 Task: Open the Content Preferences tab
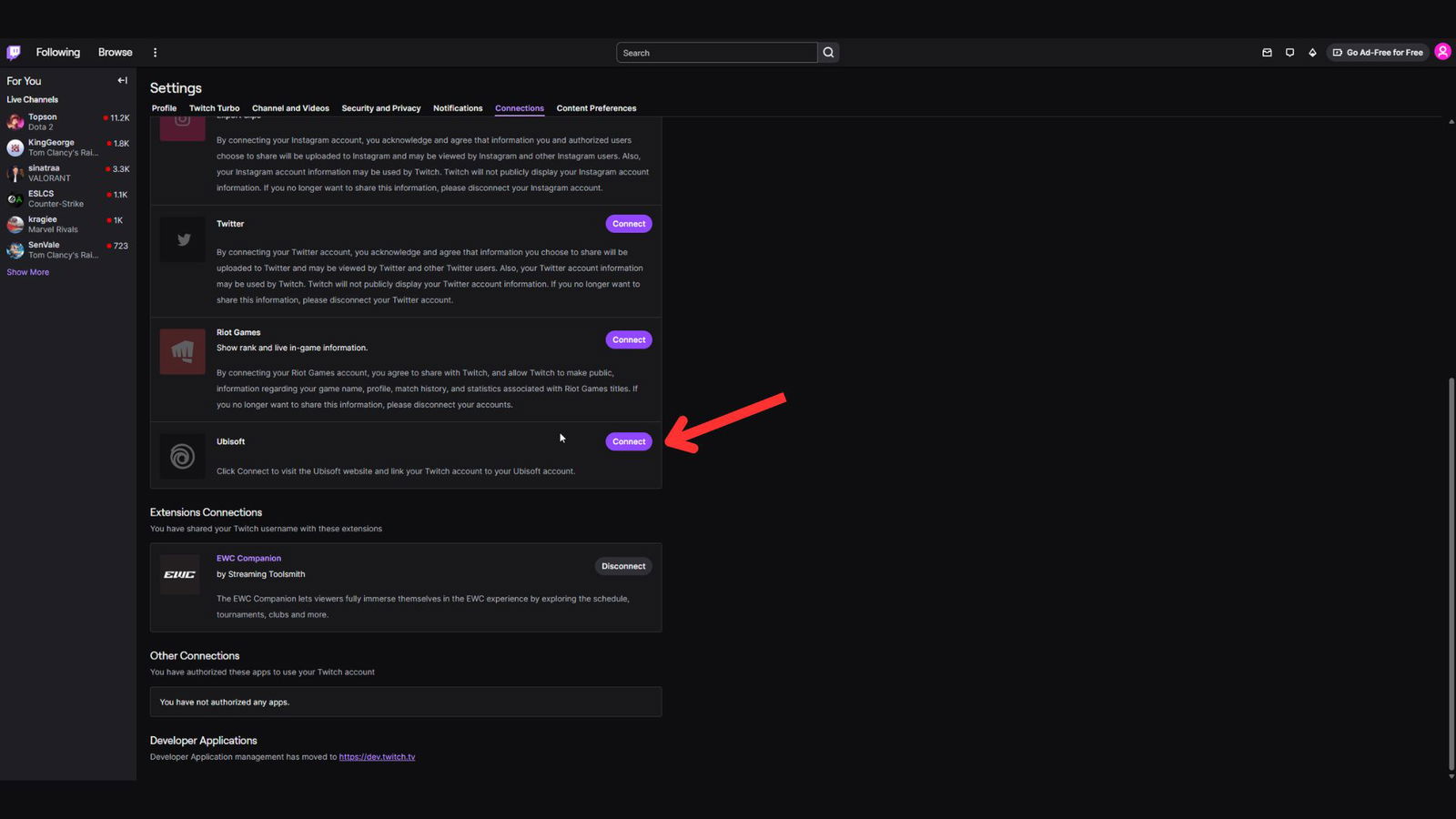(x=596, y=108)
